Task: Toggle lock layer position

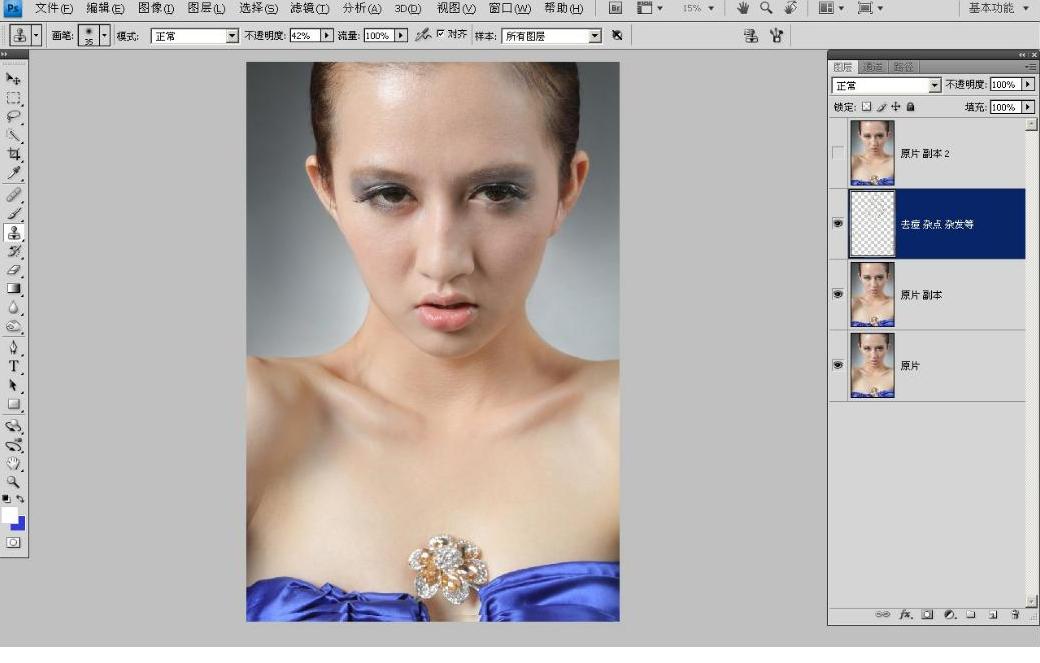Action: (895, 107)
